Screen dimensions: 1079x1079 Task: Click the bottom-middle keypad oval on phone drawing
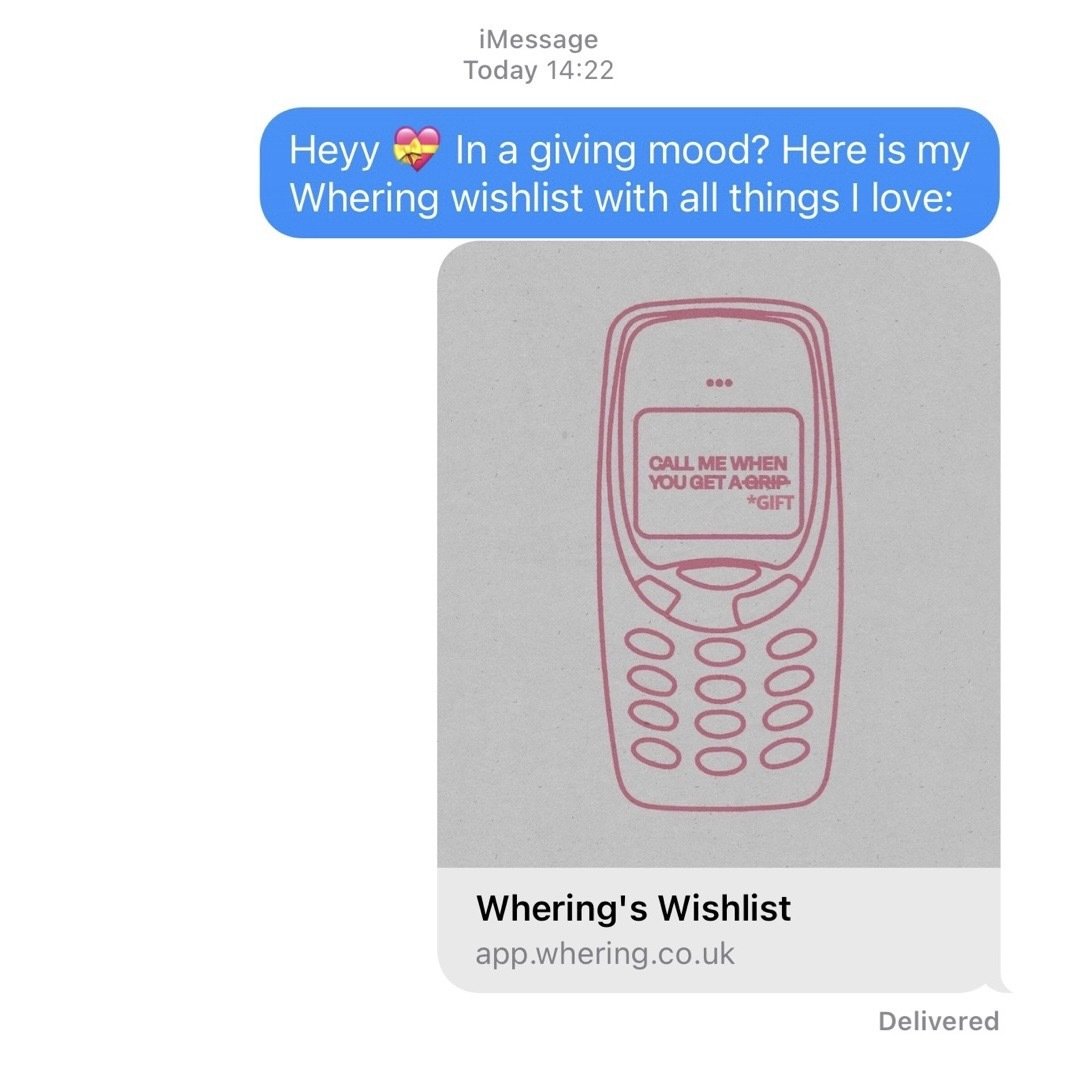(720, 760)
